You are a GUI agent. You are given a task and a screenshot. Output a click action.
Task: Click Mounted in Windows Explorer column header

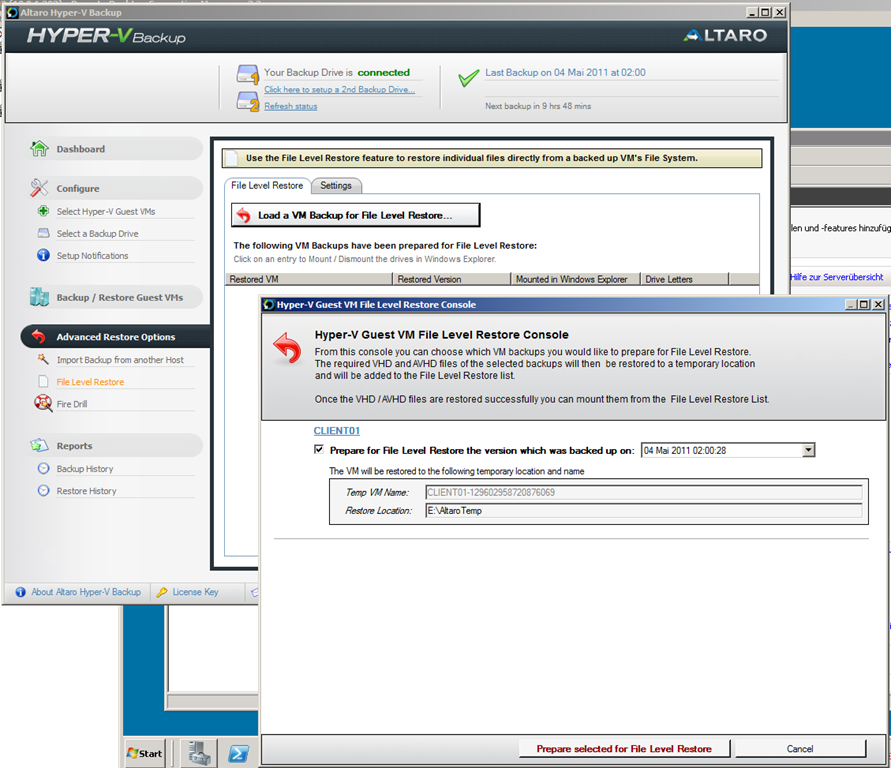point(576,279)
